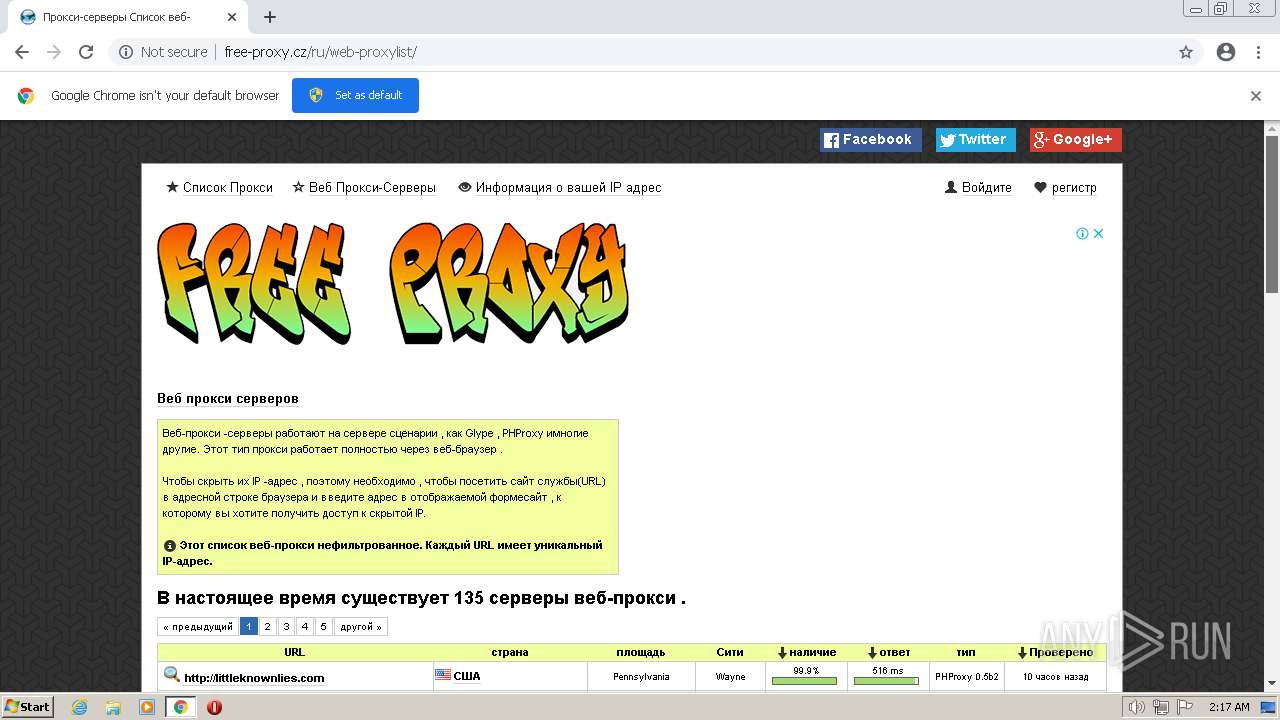Go to the предыдущий previous page
Viewport: 1280px width, 720px height.
pos(197,627)
